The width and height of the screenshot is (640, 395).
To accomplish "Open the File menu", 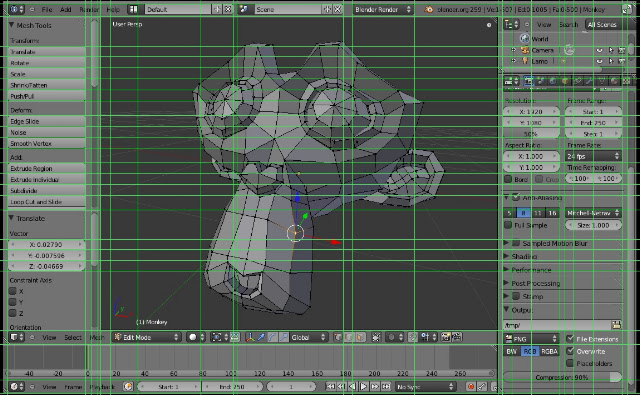I will 47,9.
